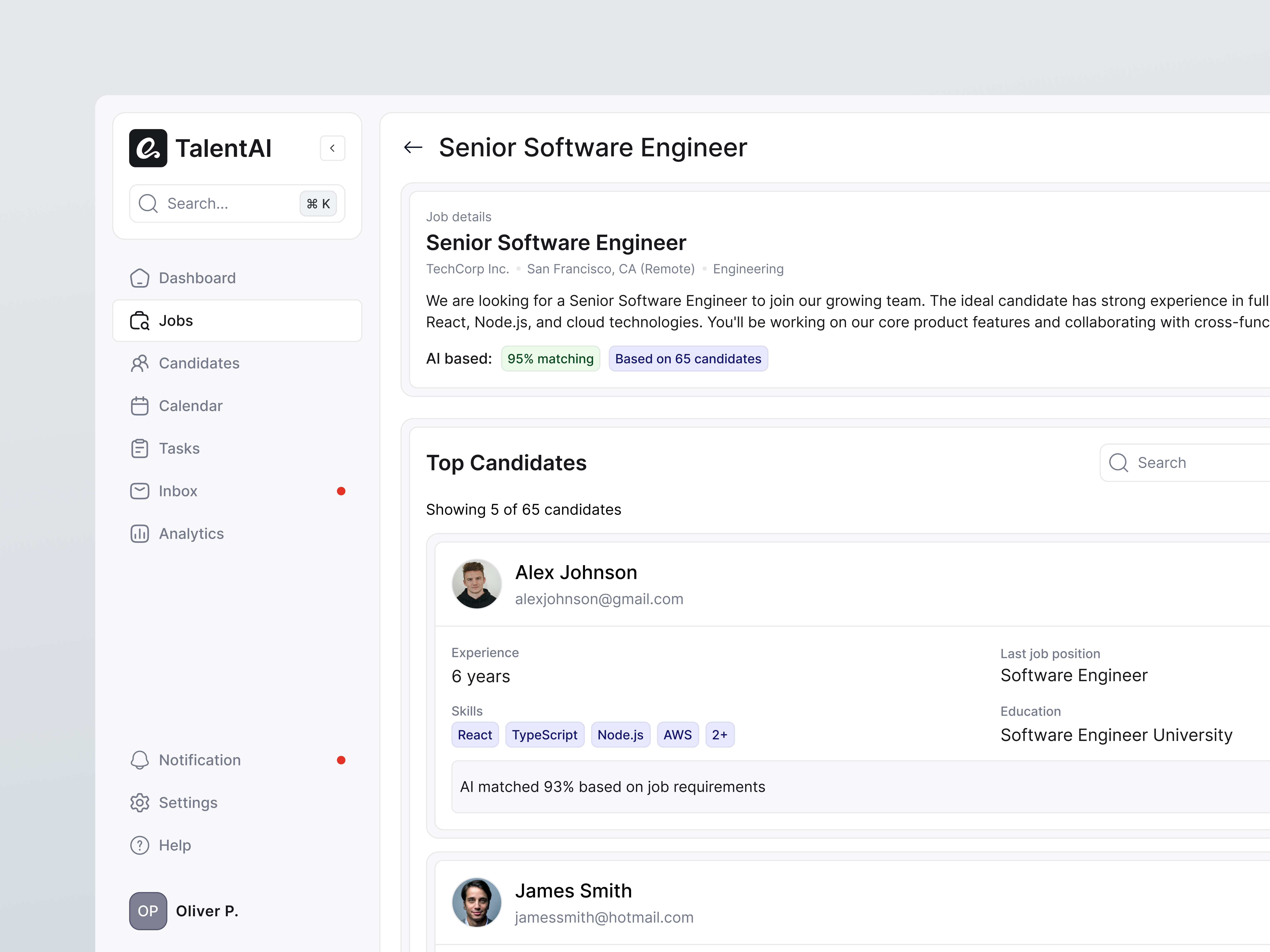Click the TypeScript skill tag
The image size is (1270, 952).
(545, 735)
